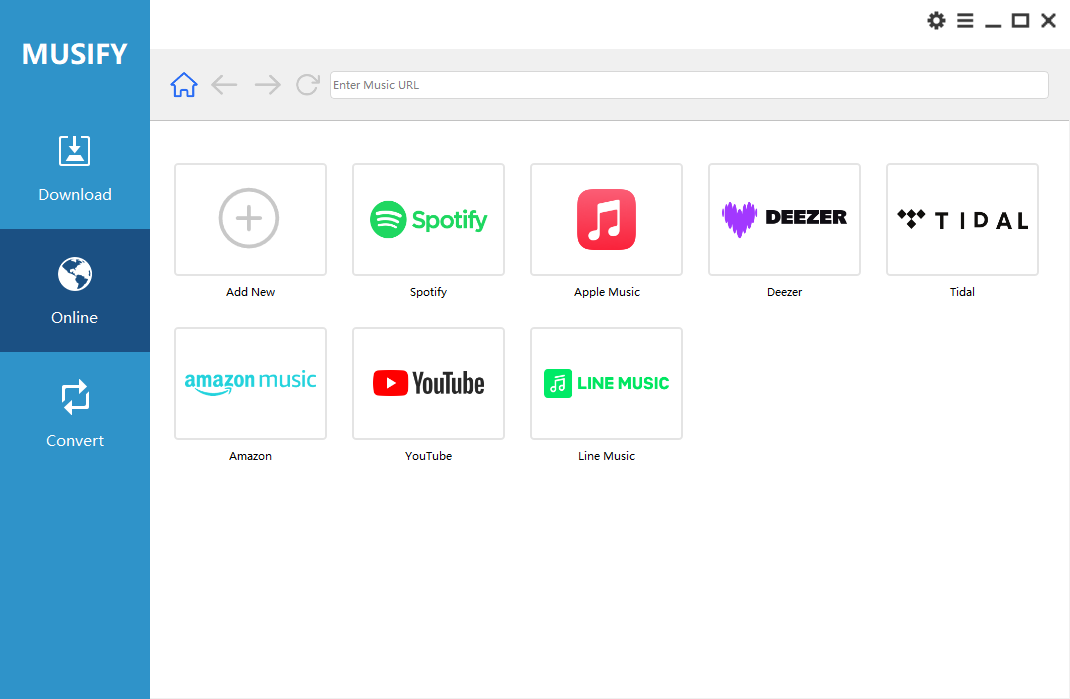This screenshot has width=1070, height=699.
Task: Click the YouTube caption text
Action: [429, 455]
